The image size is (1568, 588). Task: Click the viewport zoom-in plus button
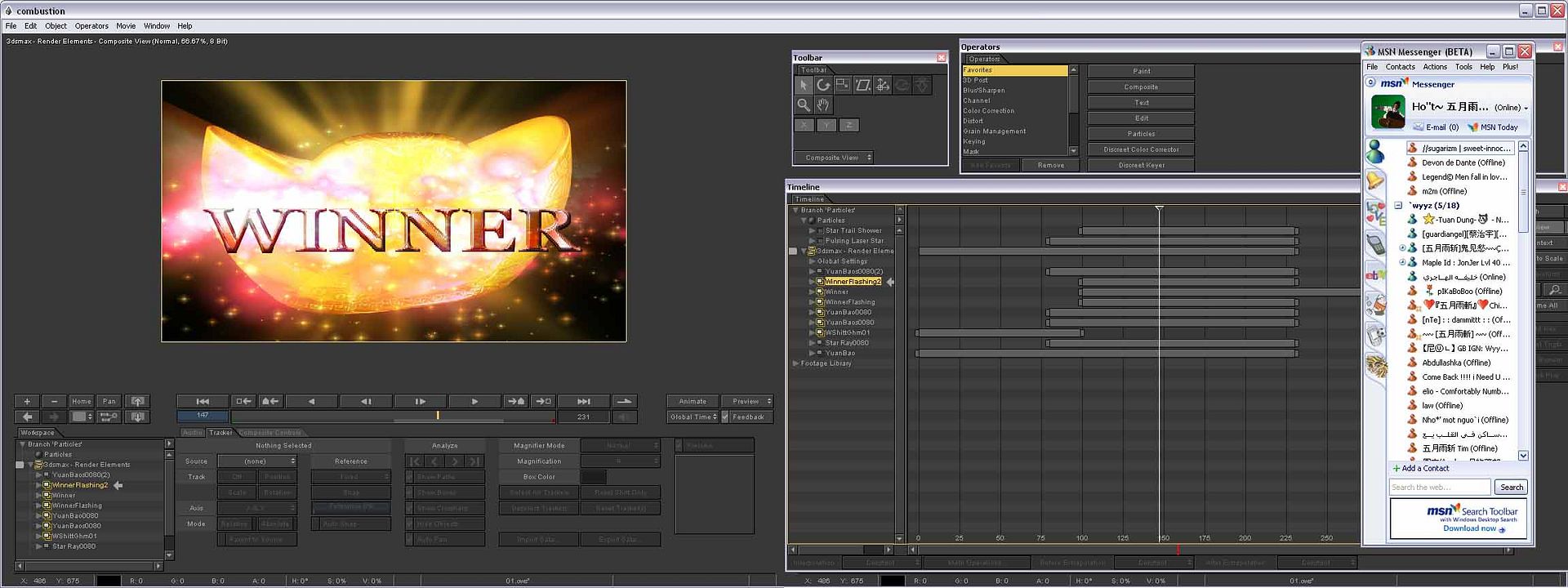point(27,401)
